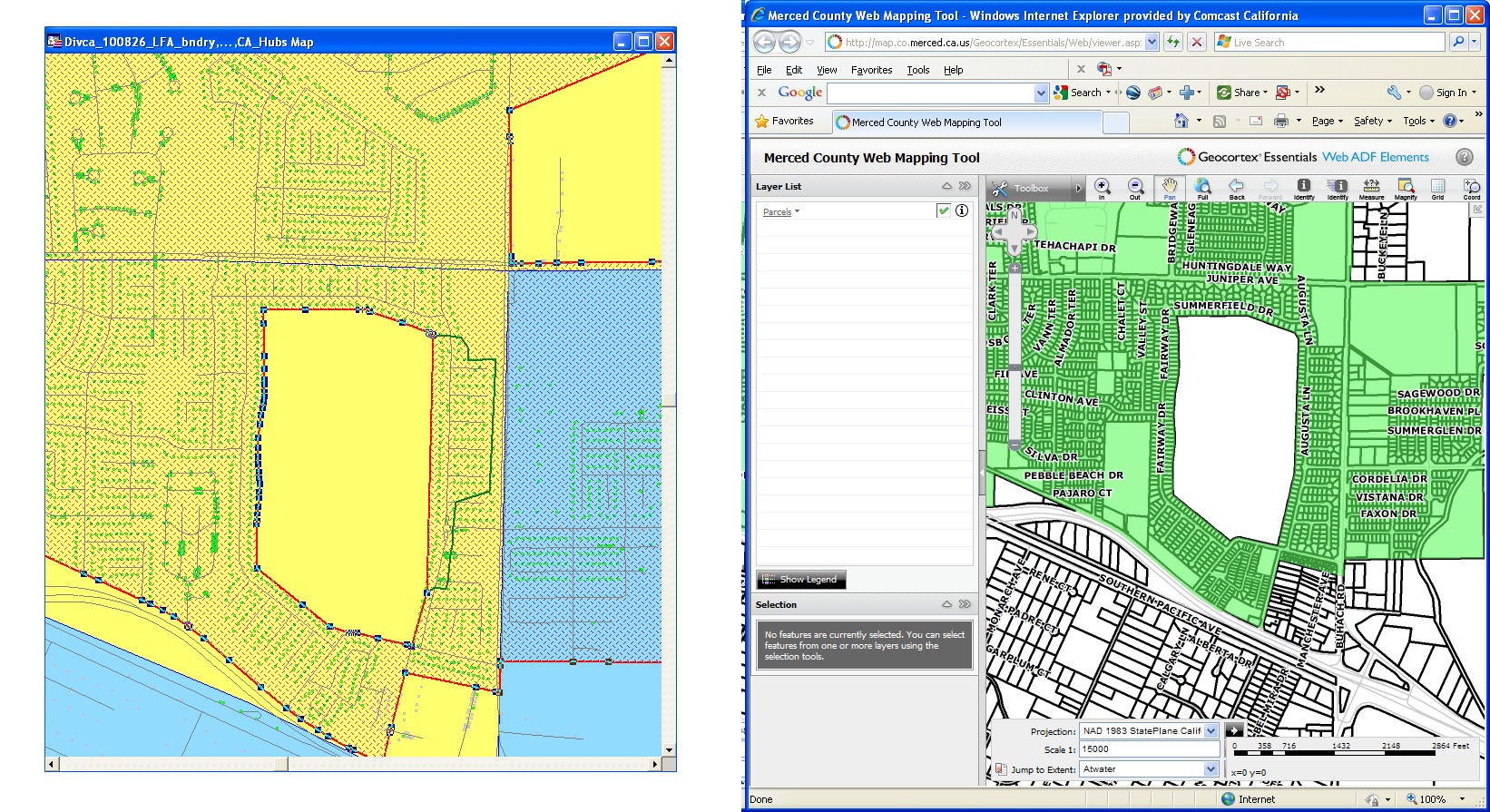The height and width of the screenshot is (812, 1490).
Task: Select the Zoom Out tool
Action: click(x=1134, y=188)
